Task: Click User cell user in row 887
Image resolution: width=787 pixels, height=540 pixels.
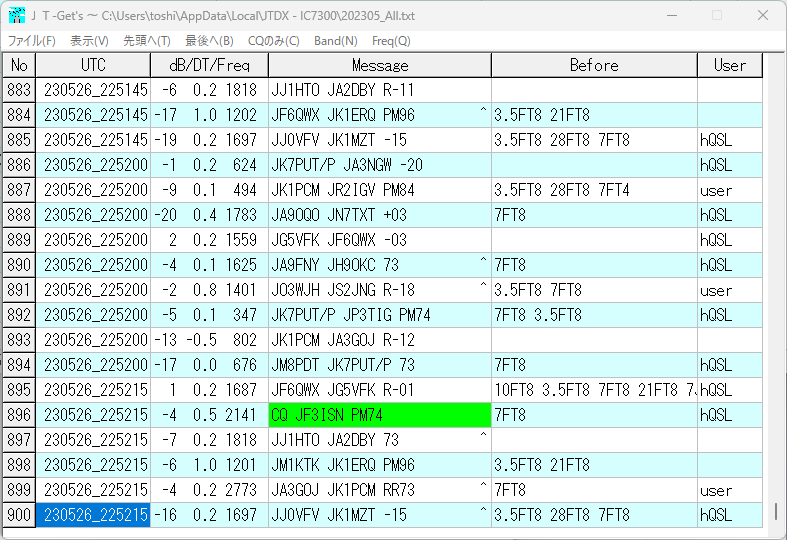Action: click(730, 190)
